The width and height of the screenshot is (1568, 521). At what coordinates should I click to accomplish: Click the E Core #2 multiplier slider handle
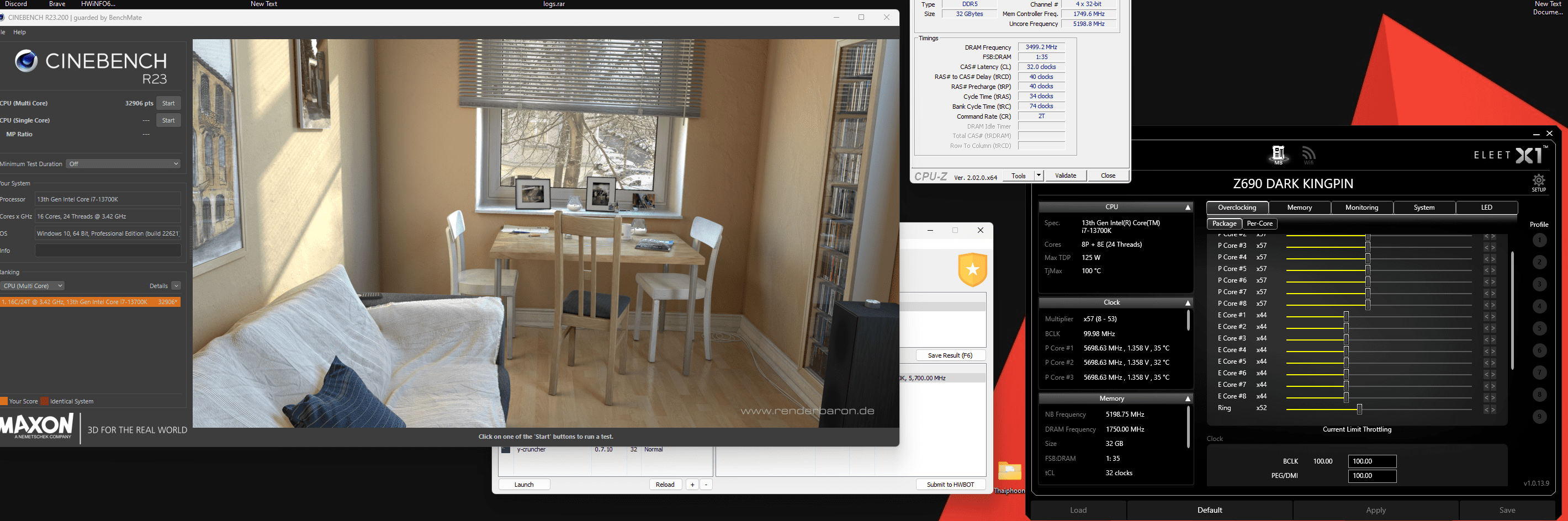[x=1347, y=328]
